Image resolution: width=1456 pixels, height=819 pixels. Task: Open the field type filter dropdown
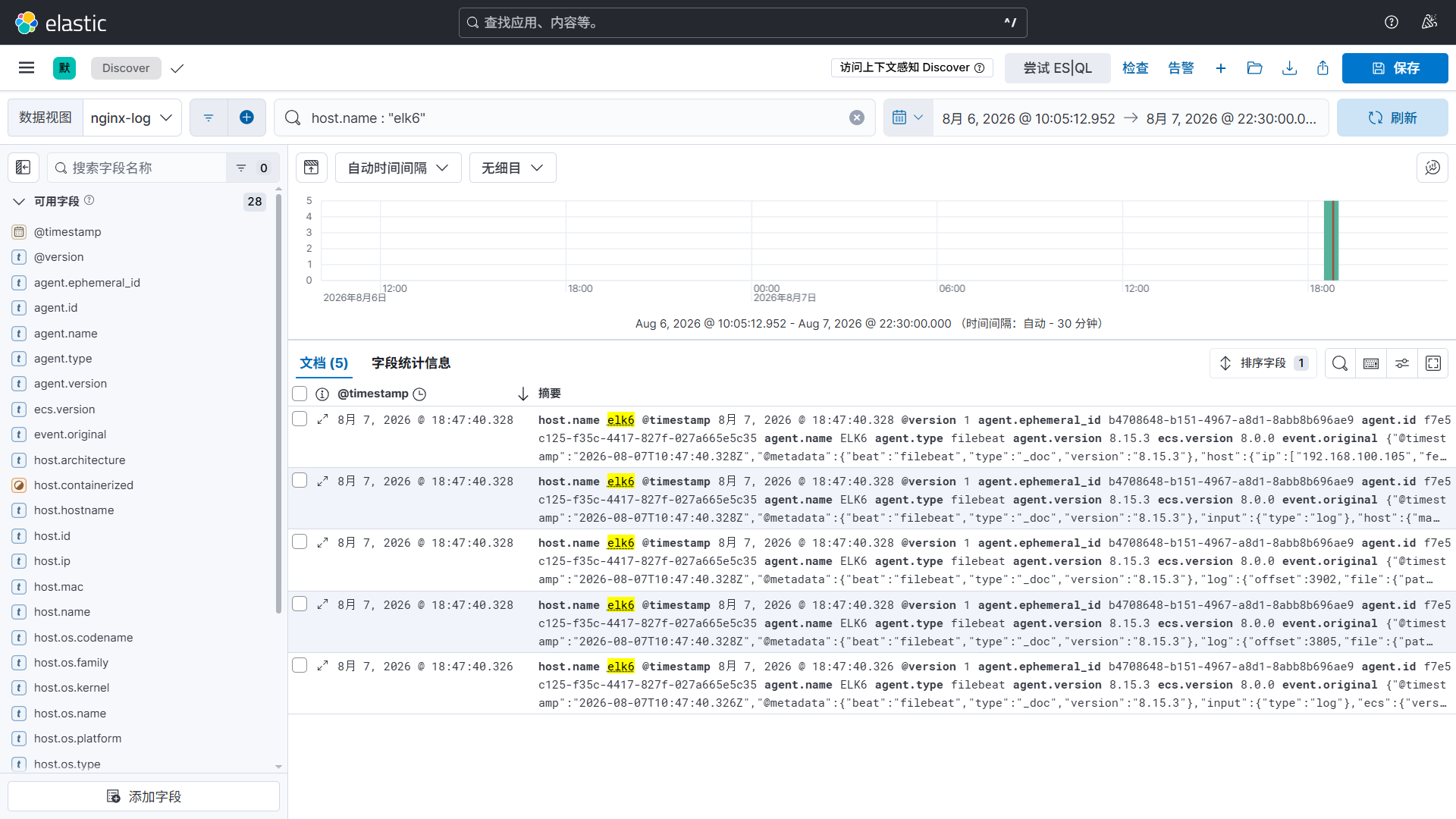click(253, 168)
